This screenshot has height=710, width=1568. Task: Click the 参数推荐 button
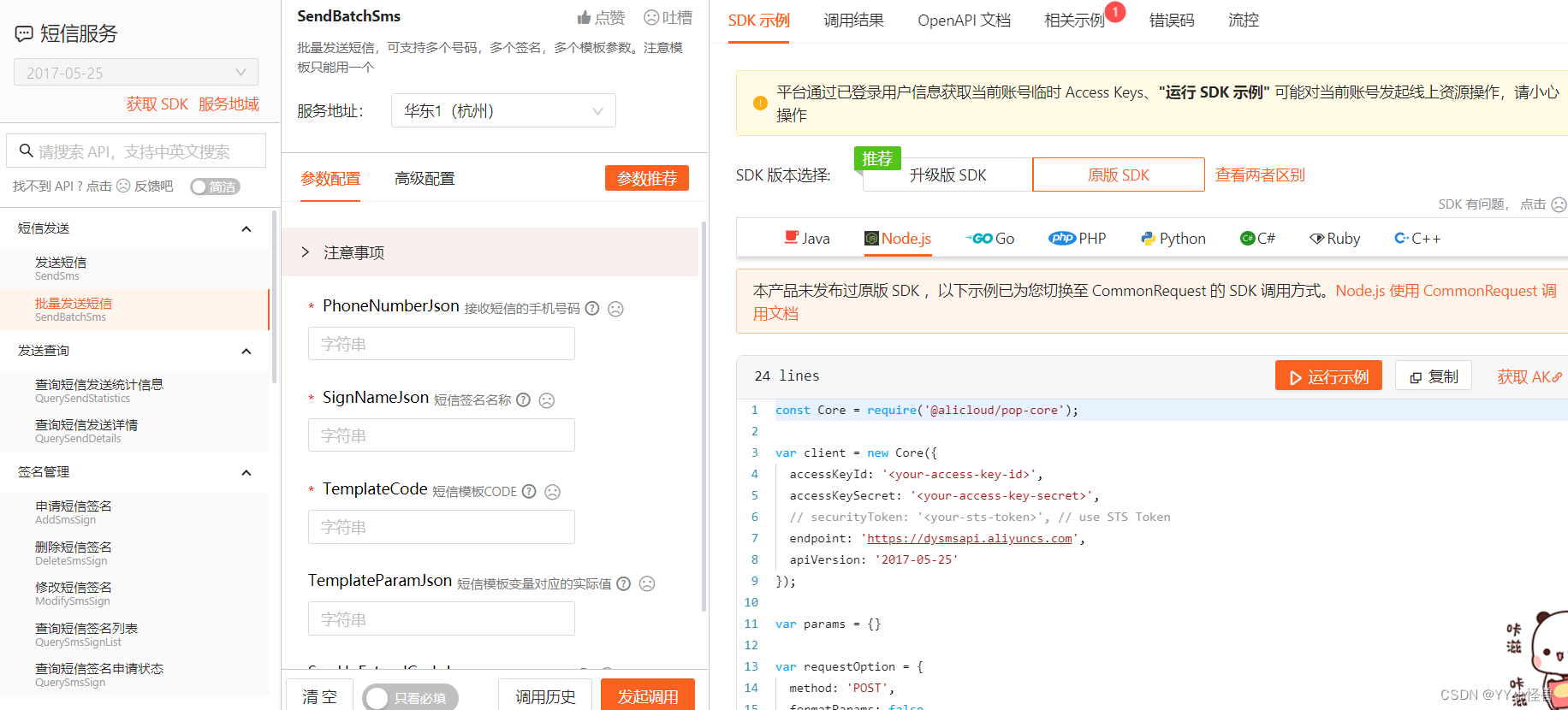pyautogui.click(x=647, y=178)
